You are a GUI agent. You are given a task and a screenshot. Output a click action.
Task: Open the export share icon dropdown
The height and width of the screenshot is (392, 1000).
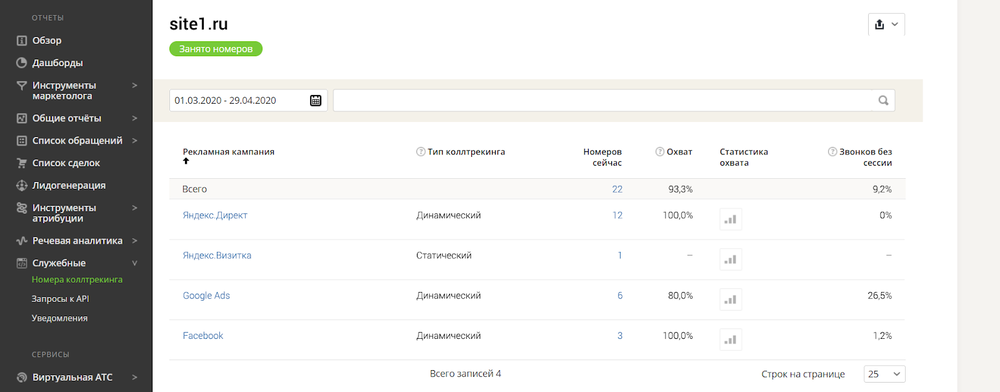[x=886, y=24]
